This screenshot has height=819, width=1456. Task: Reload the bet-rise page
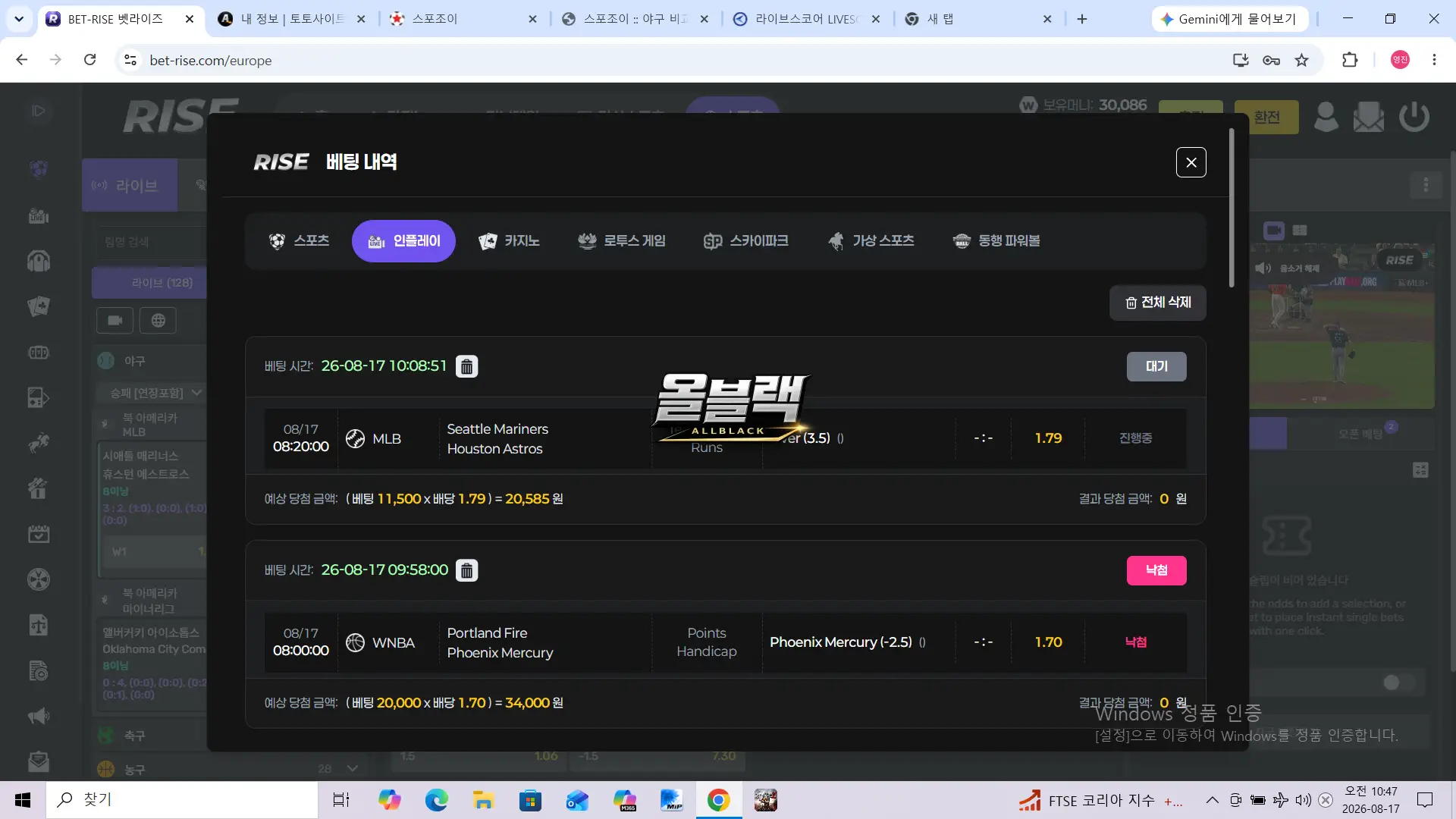coord(89,60)
